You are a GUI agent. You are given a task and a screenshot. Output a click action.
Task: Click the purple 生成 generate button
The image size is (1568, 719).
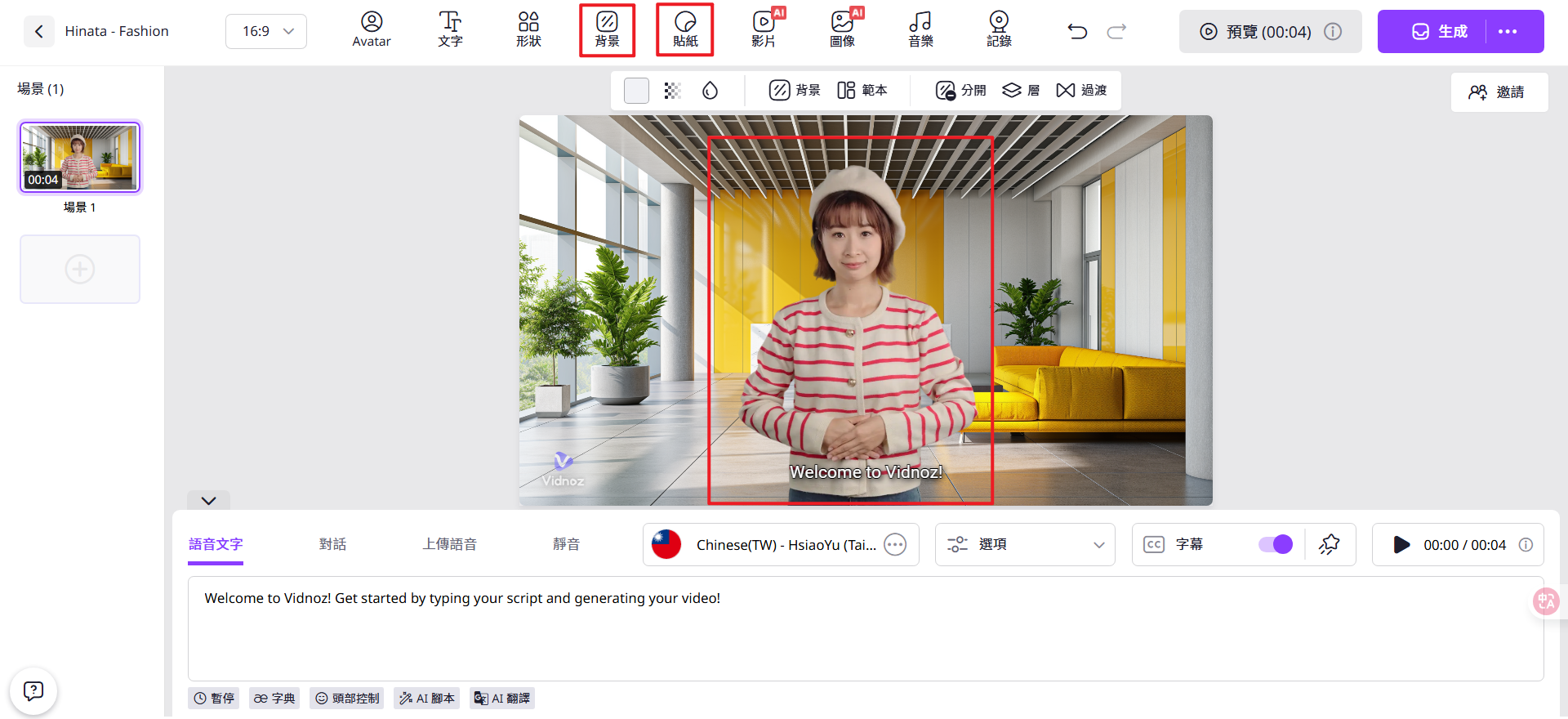point(1440,31)
